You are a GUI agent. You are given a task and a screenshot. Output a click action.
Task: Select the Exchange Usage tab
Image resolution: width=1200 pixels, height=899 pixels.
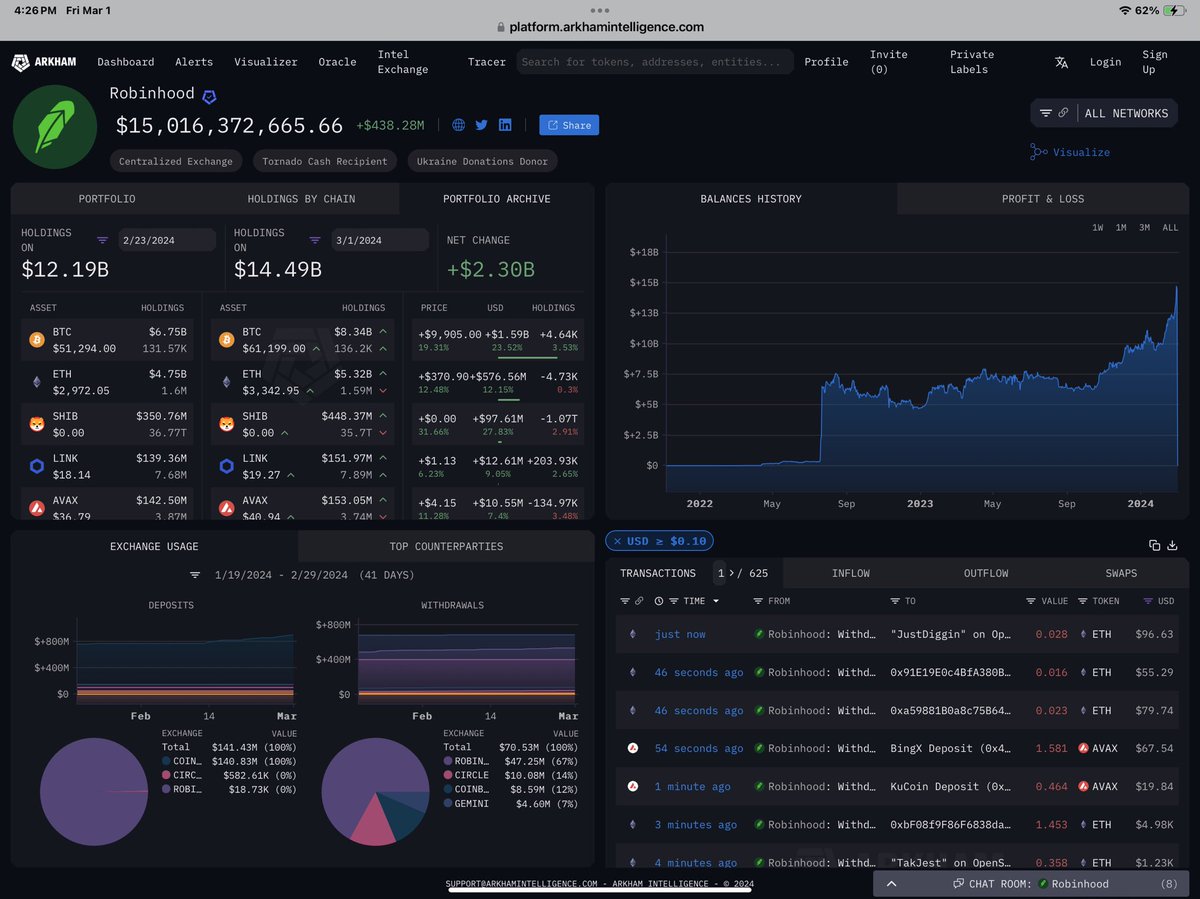pos(154,546)
